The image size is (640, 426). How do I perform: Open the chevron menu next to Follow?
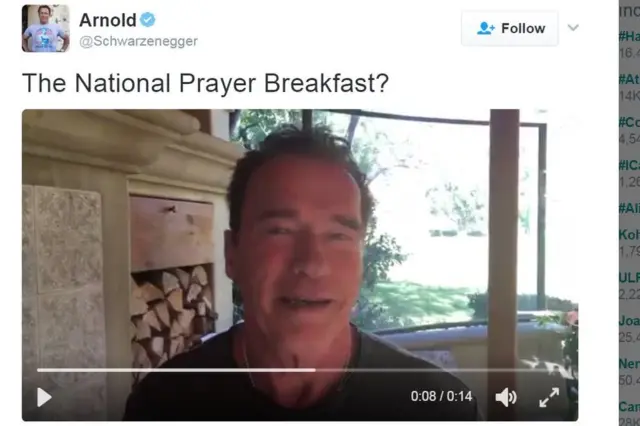[x=573, y=27]
